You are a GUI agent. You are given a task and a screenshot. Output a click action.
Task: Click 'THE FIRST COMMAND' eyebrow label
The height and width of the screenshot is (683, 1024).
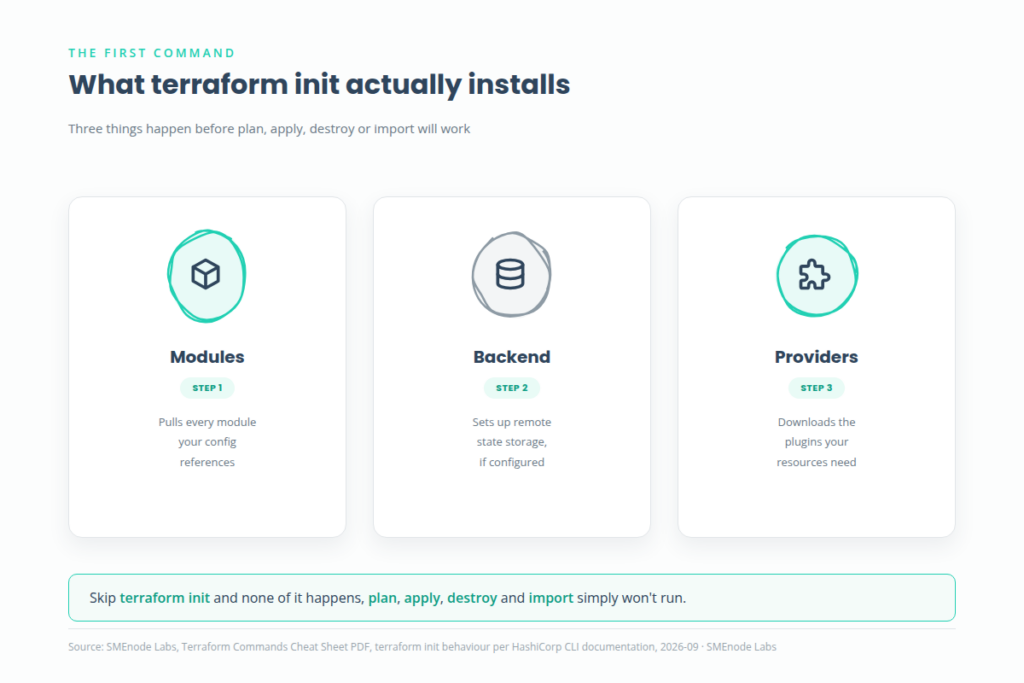(x=152, y=53)
